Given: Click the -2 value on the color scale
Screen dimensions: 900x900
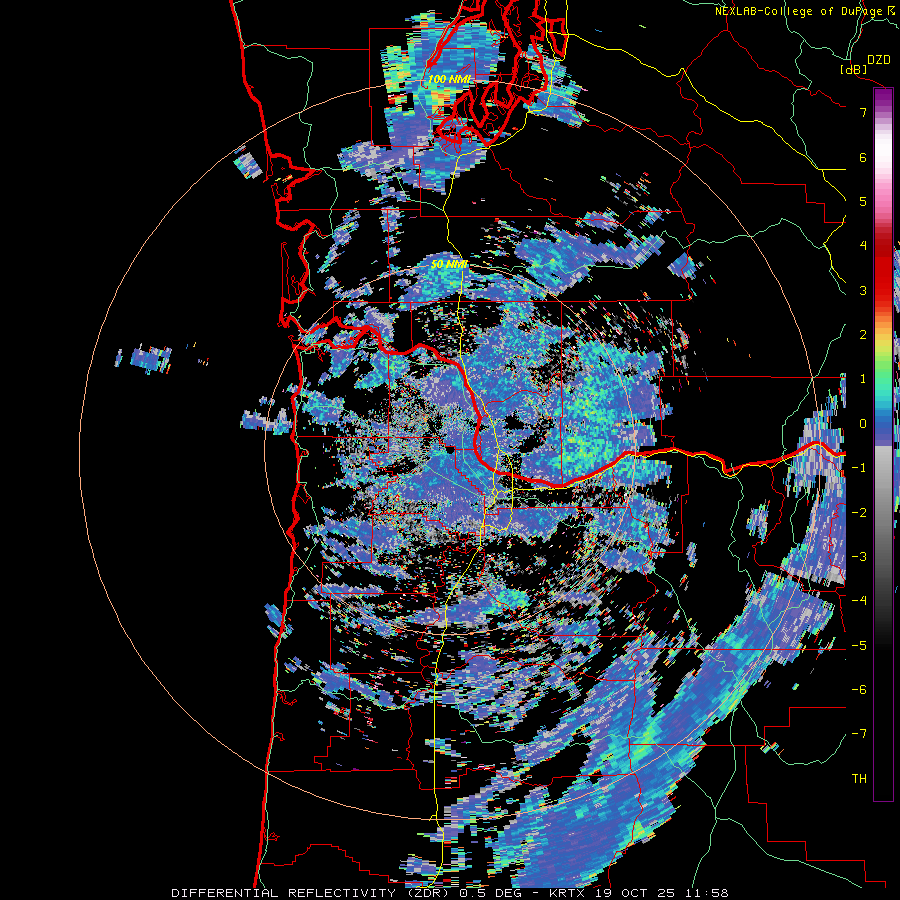Looking at the screenshot, I should tap(859, 512).
